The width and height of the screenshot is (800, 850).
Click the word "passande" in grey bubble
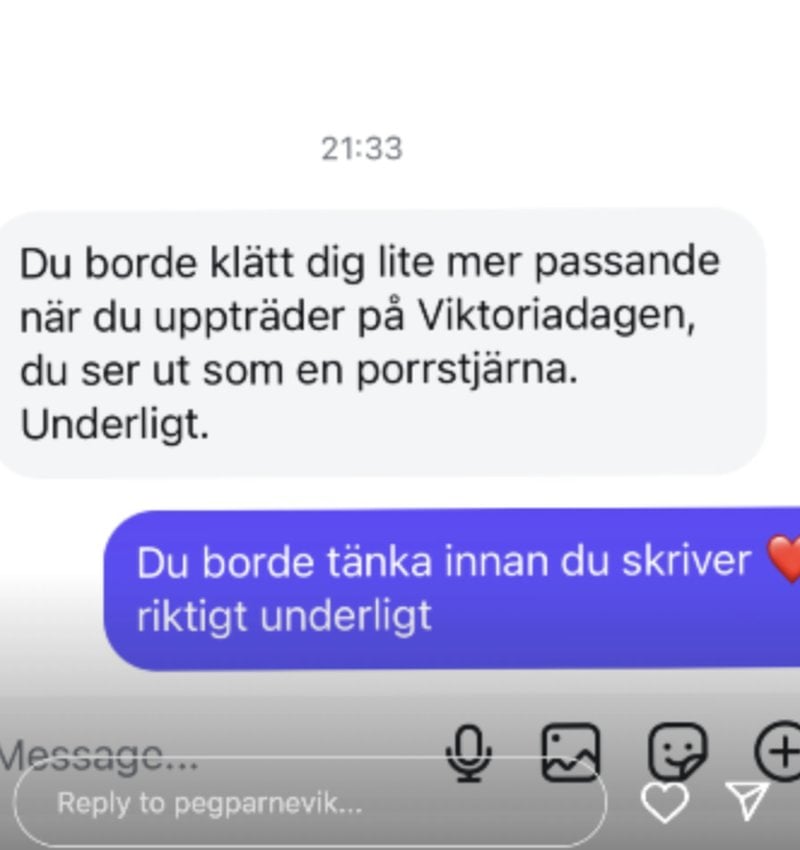tap(627, 262)
